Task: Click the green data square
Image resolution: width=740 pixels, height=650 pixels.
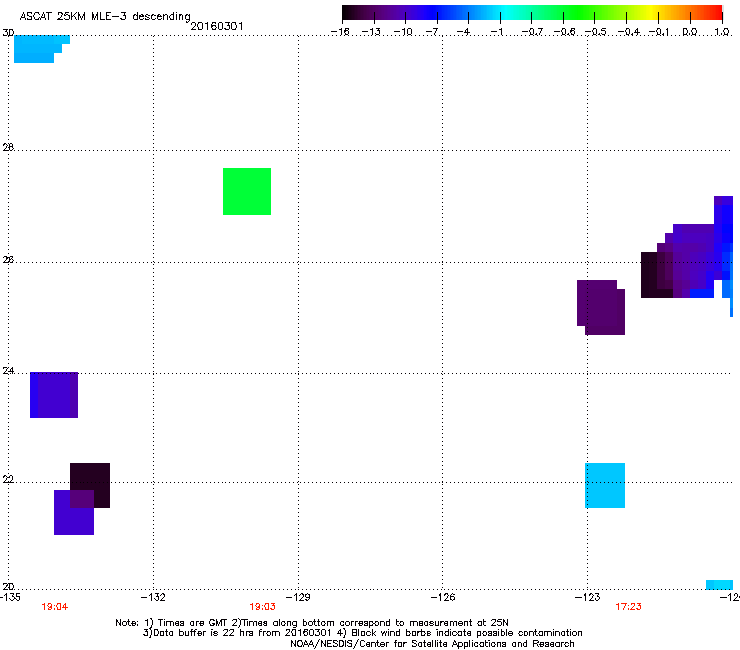Action: [247, 192]
